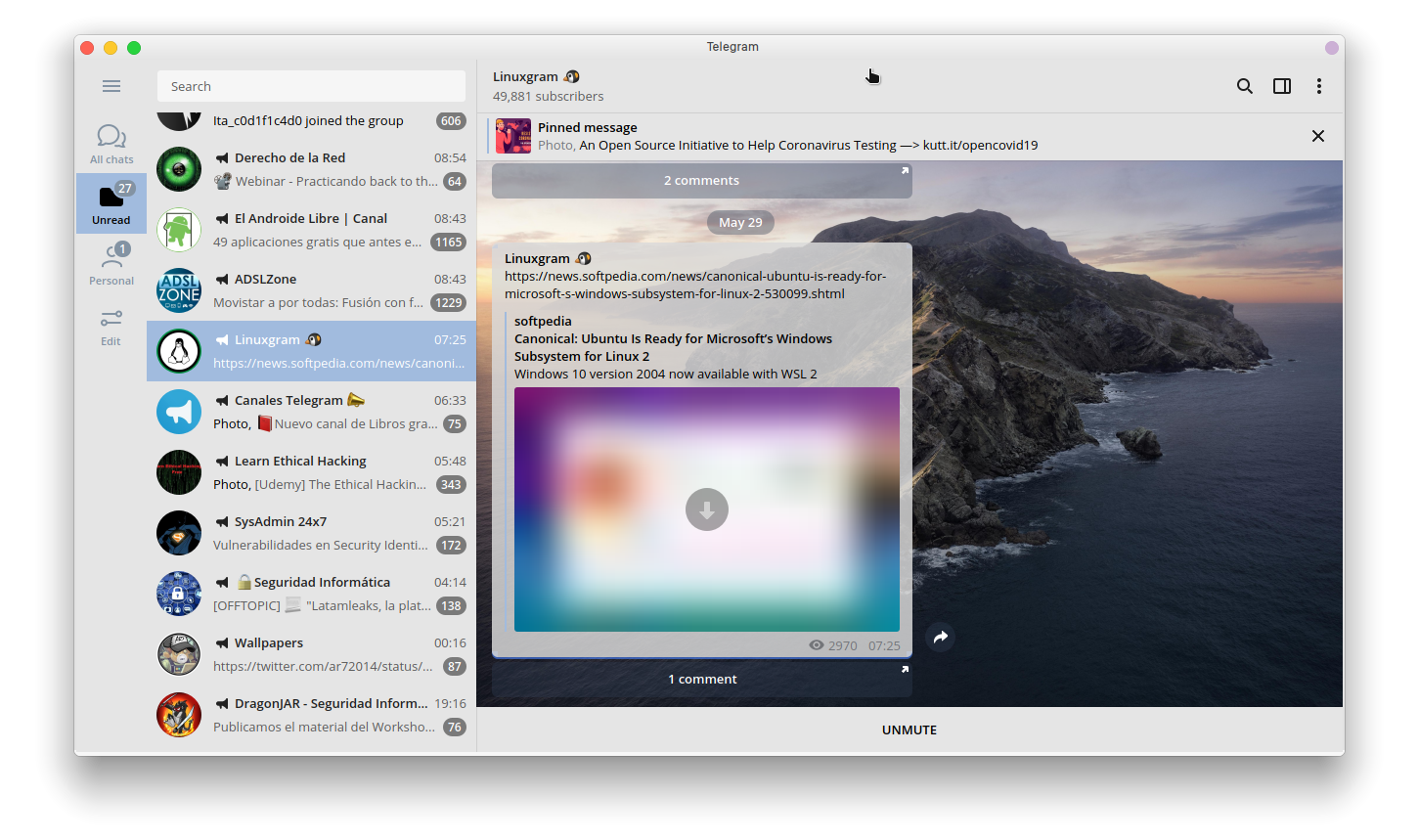Viewport: 1419px width, 840px height.
Task: Open the Wallpapers channel
Action: click(x=311, y=654)
